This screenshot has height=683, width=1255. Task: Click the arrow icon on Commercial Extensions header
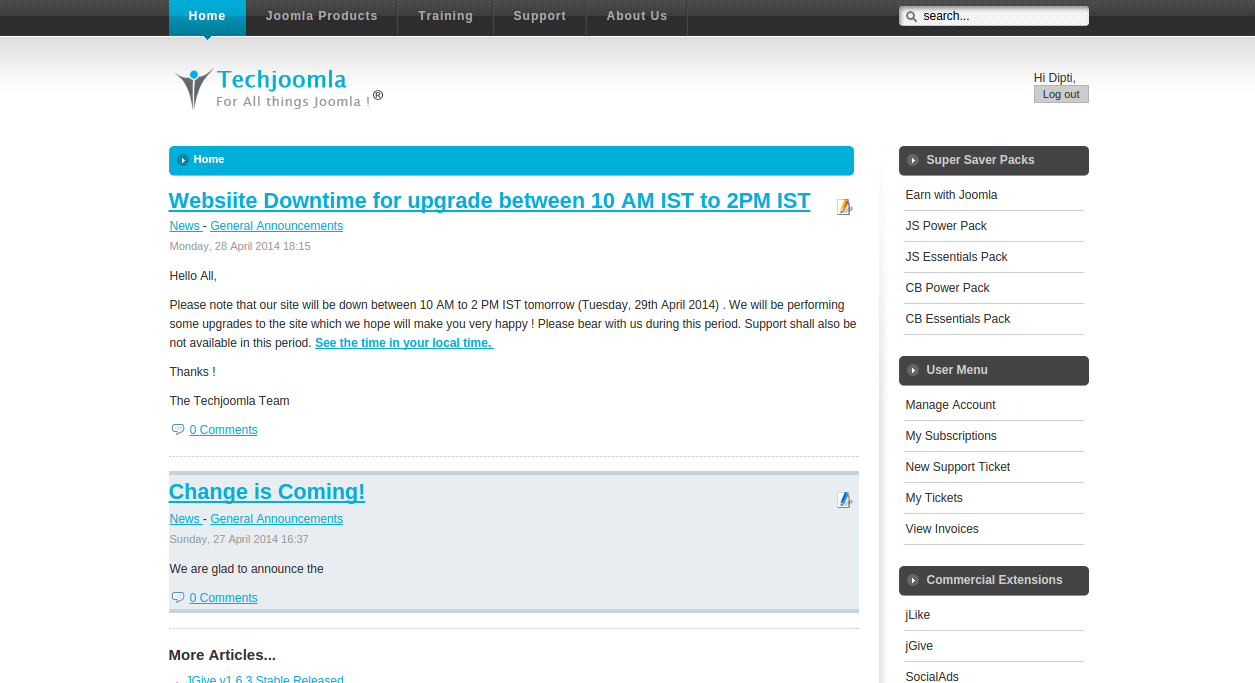913,580
